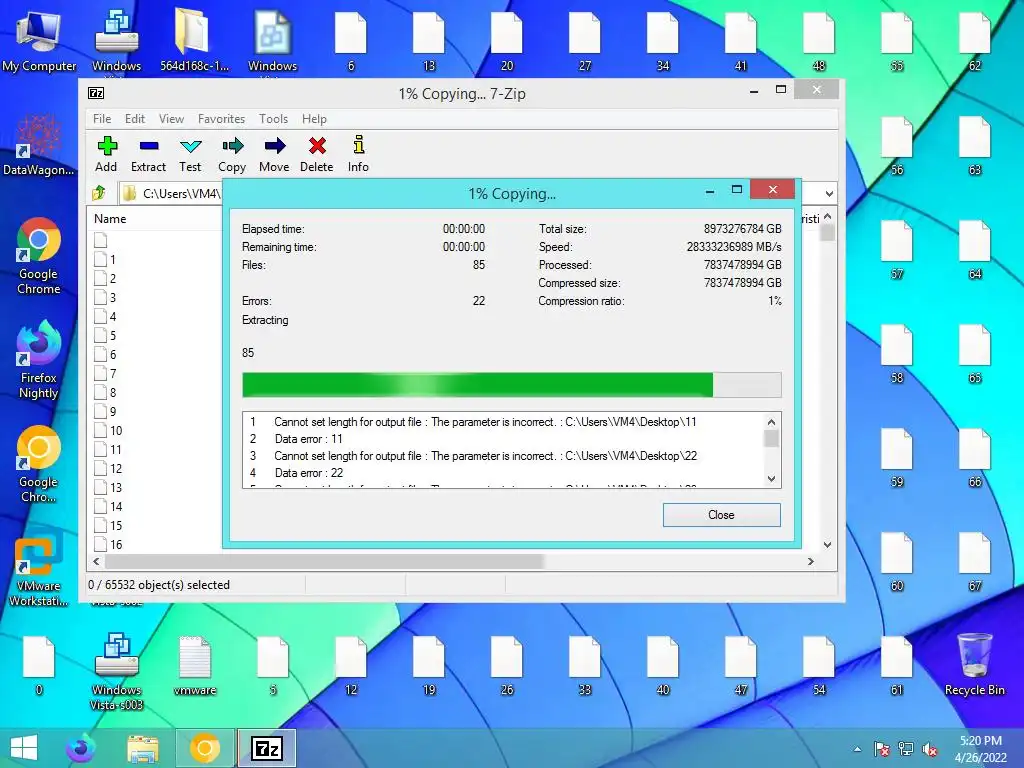Open the Help menu
Screen dimensions: 1024x768
click(314, 119)
